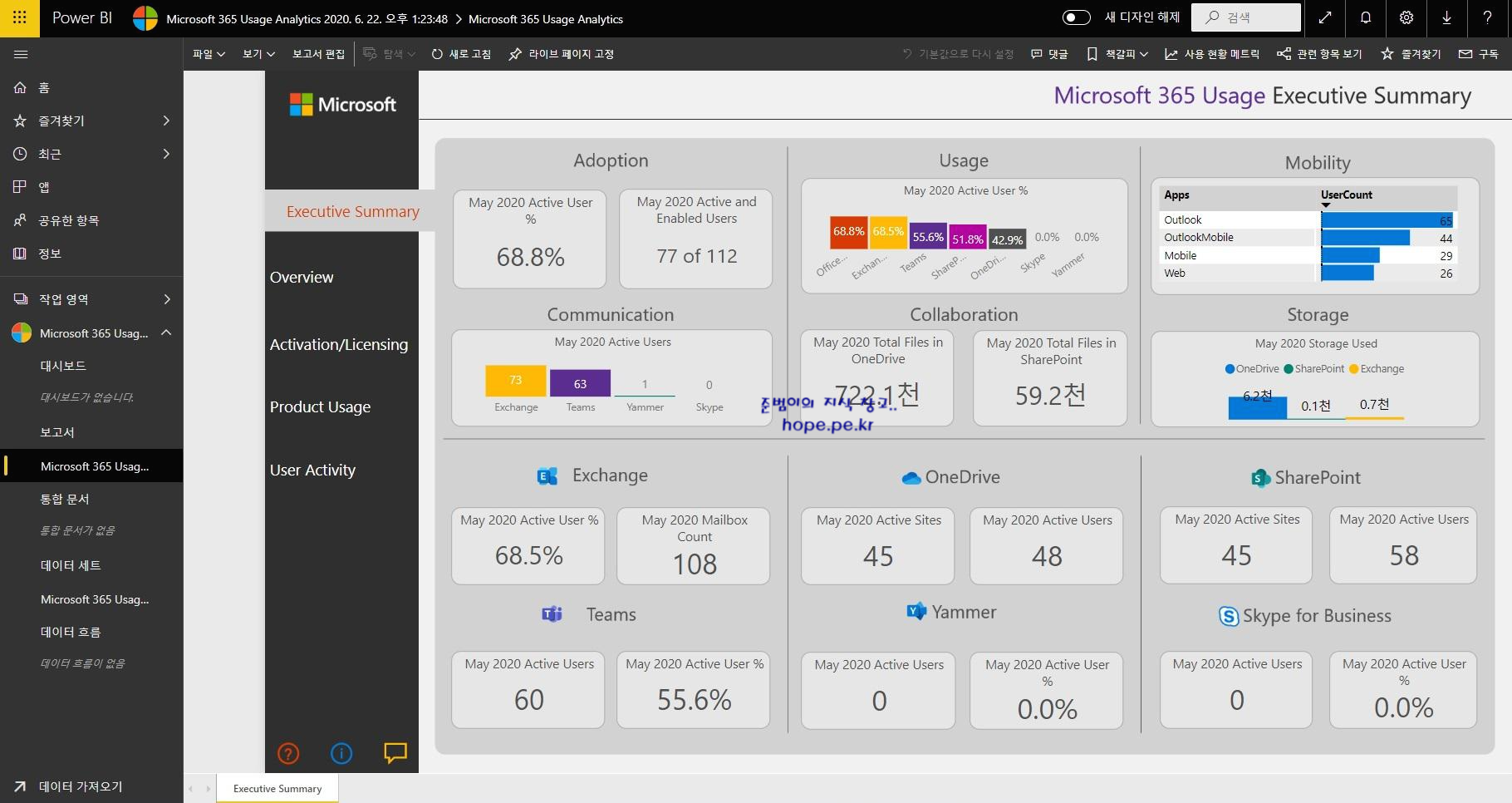Image resolution: width=1512 pixels, height=803 pixels.
Task: Open the help question mark icon
Action: tap(1488, 17)
